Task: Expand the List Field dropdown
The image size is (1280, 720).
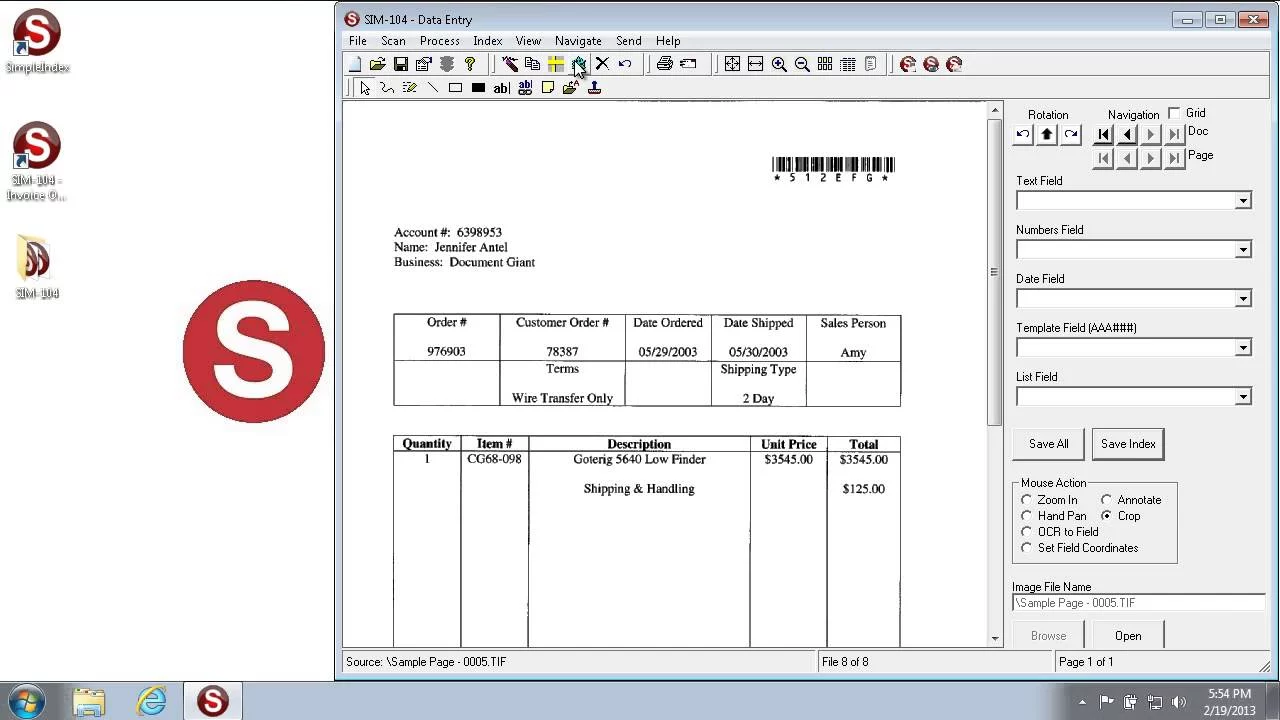Action: click(x=1242, y=397)
